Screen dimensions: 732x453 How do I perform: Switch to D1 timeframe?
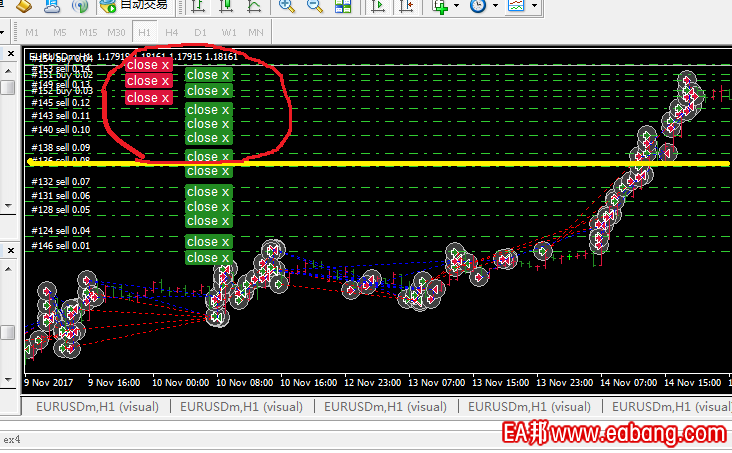coord(200,32)
